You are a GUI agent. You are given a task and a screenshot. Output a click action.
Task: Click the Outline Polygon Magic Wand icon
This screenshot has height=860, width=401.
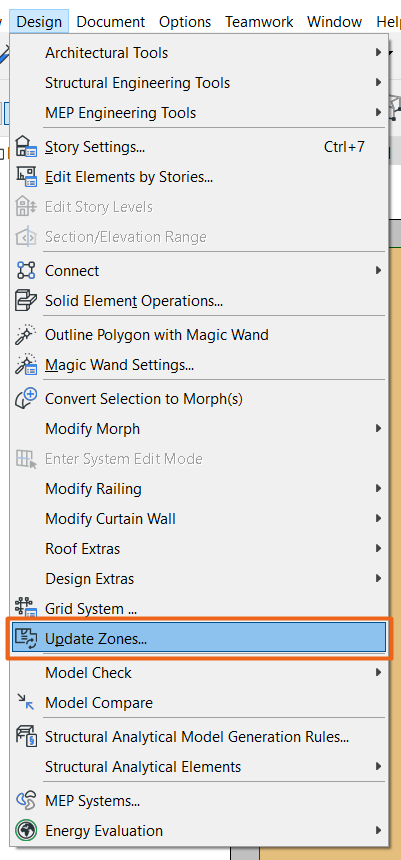point(26,335)
